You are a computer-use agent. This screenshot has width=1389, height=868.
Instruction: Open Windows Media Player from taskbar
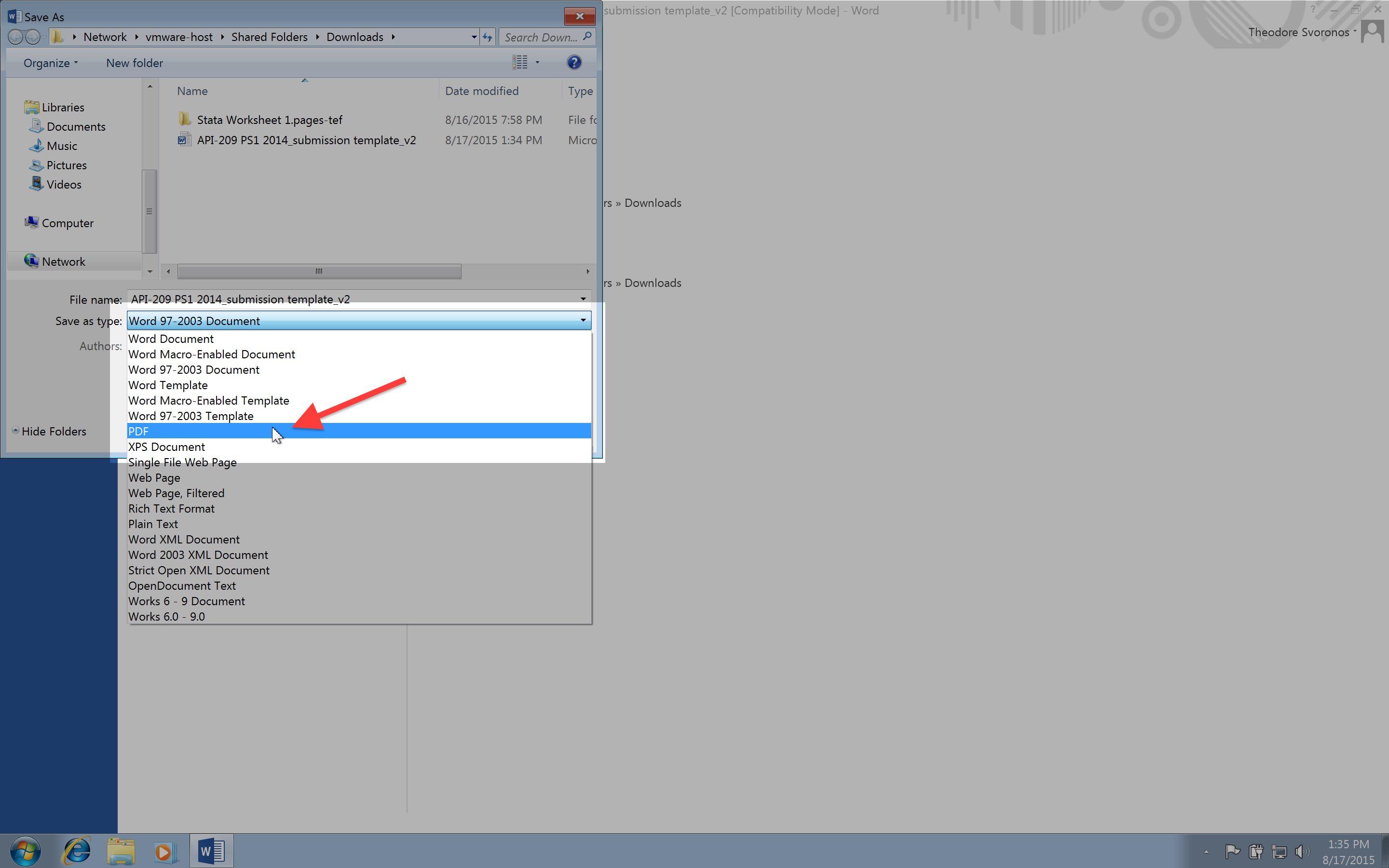165,851
